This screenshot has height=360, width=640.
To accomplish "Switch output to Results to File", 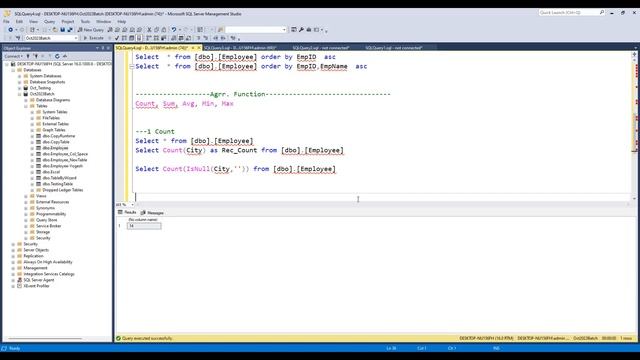I will coord(188,38).
